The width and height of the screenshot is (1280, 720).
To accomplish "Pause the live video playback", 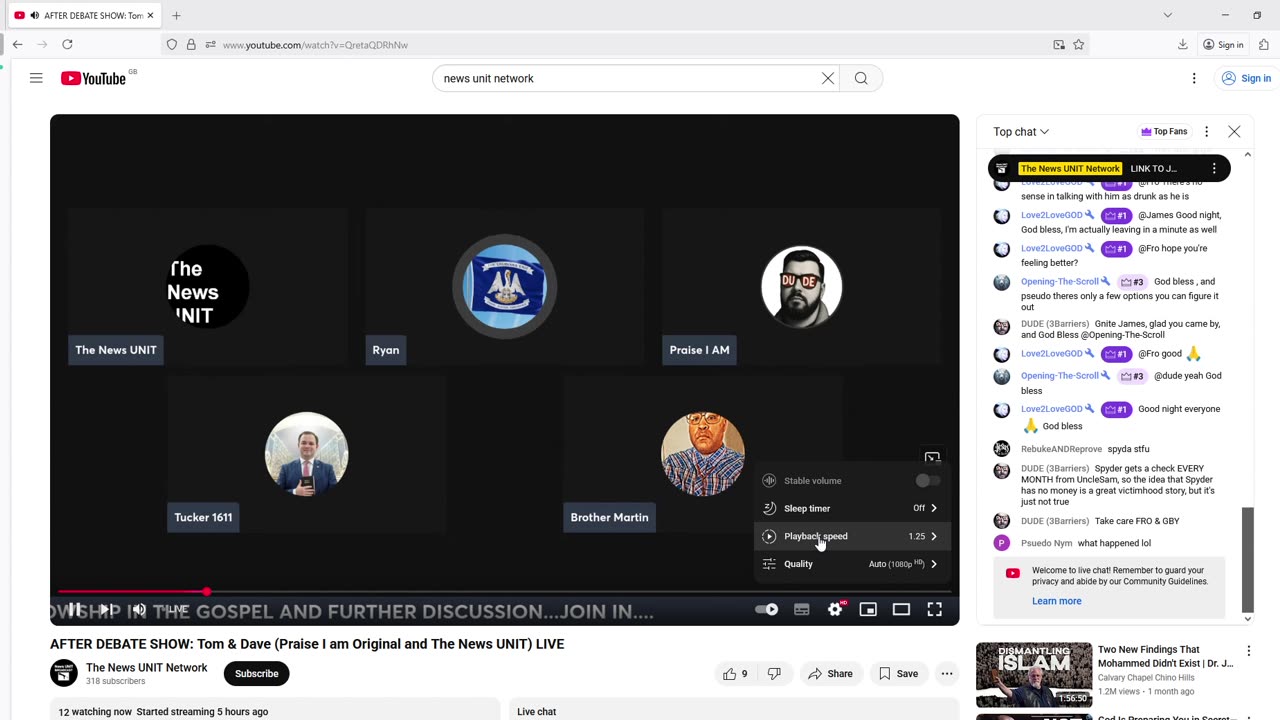I will click(x=74, y=609).
